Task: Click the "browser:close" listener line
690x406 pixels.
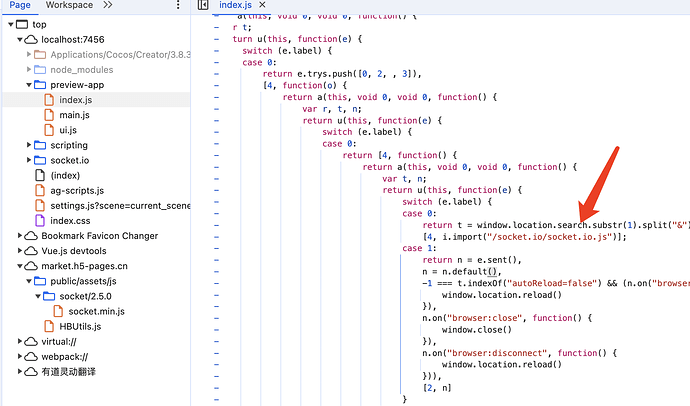Action: tap(507, 318)
